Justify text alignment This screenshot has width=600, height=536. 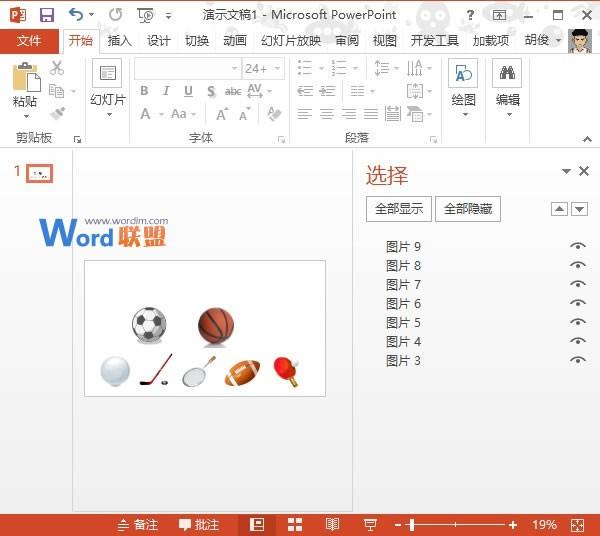371,114
